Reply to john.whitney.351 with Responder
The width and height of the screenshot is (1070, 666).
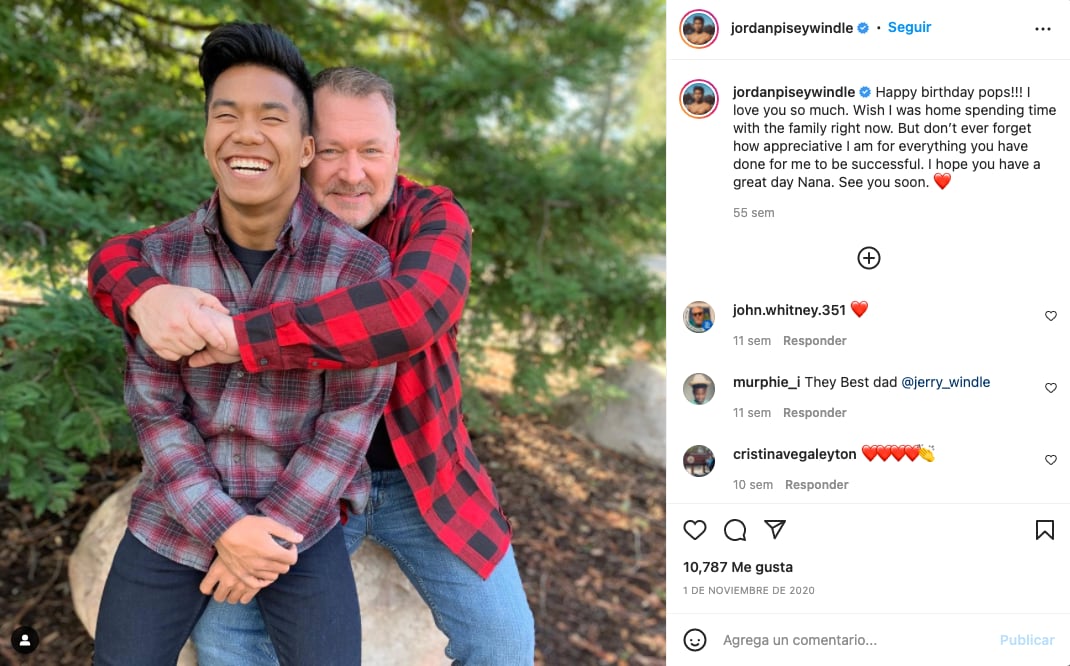[815, 341]
